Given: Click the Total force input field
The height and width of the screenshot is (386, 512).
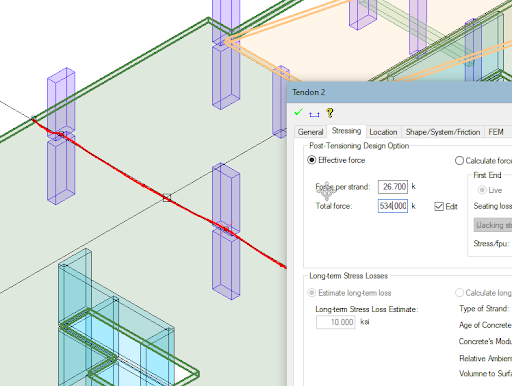Looking at the screenshot, I should tap(393, 206).
